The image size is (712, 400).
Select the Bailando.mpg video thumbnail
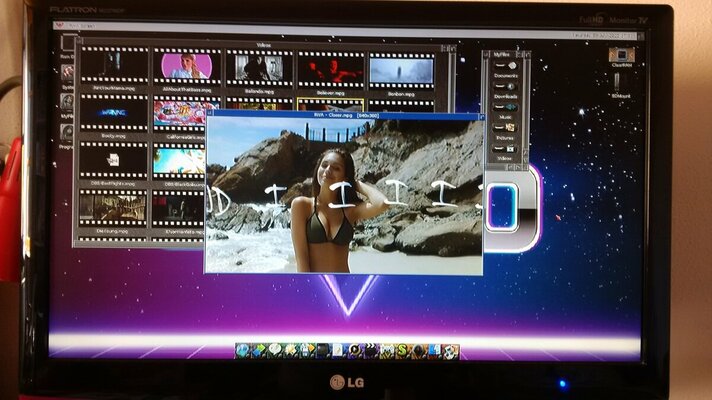[x=258, y=69]
